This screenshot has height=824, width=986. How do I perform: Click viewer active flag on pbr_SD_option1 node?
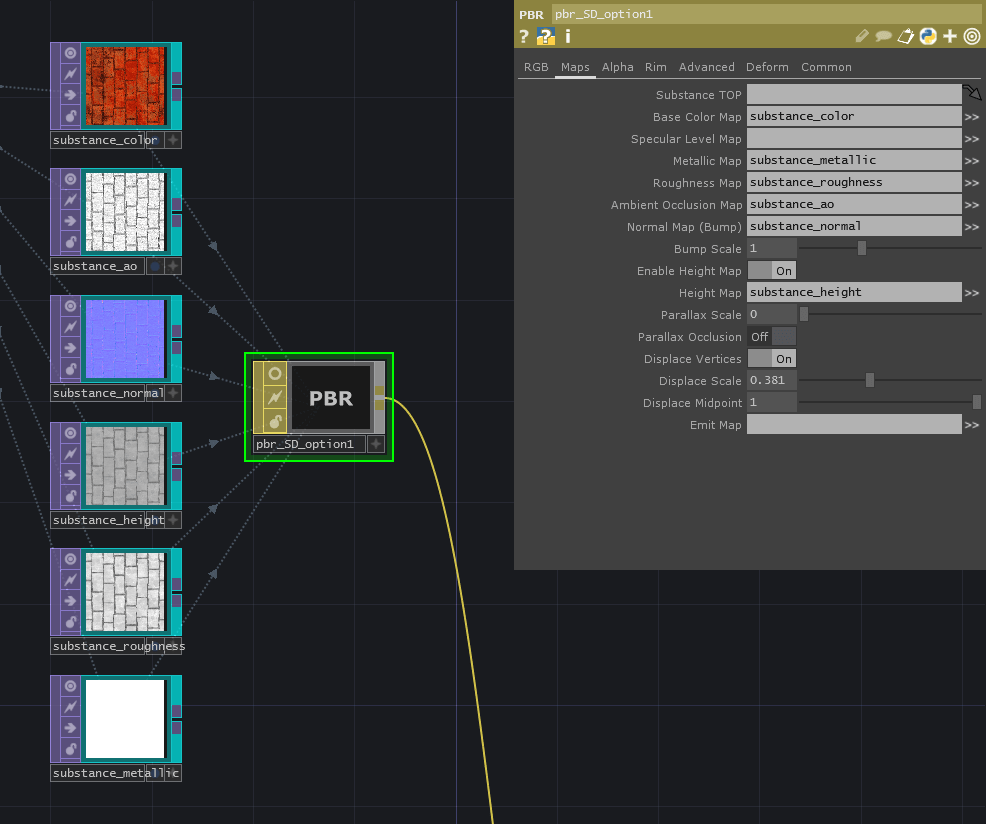point(275,374)
